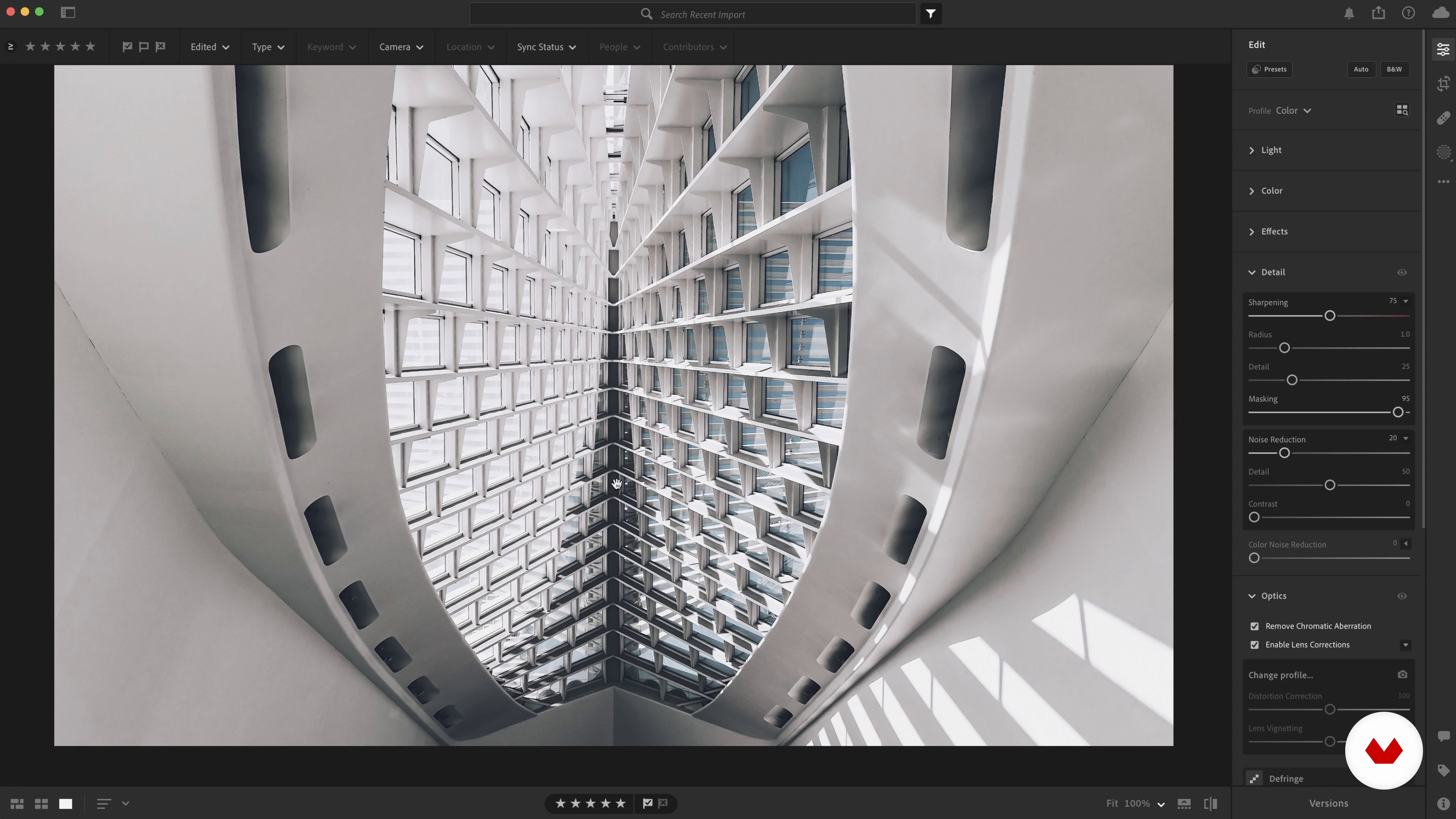
Task: Open the Keywords tag icon
Action: pyautogui.click(x=1443, y=770)
